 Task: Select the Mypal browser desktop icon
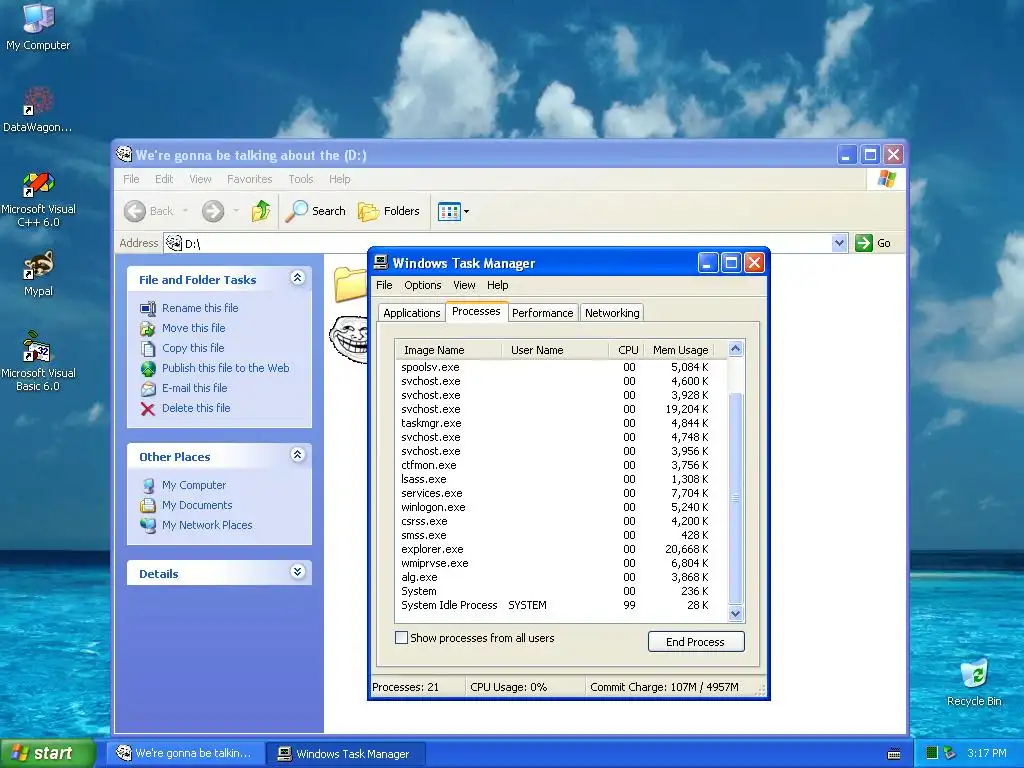pyautogui.click(x=38, y=273)
